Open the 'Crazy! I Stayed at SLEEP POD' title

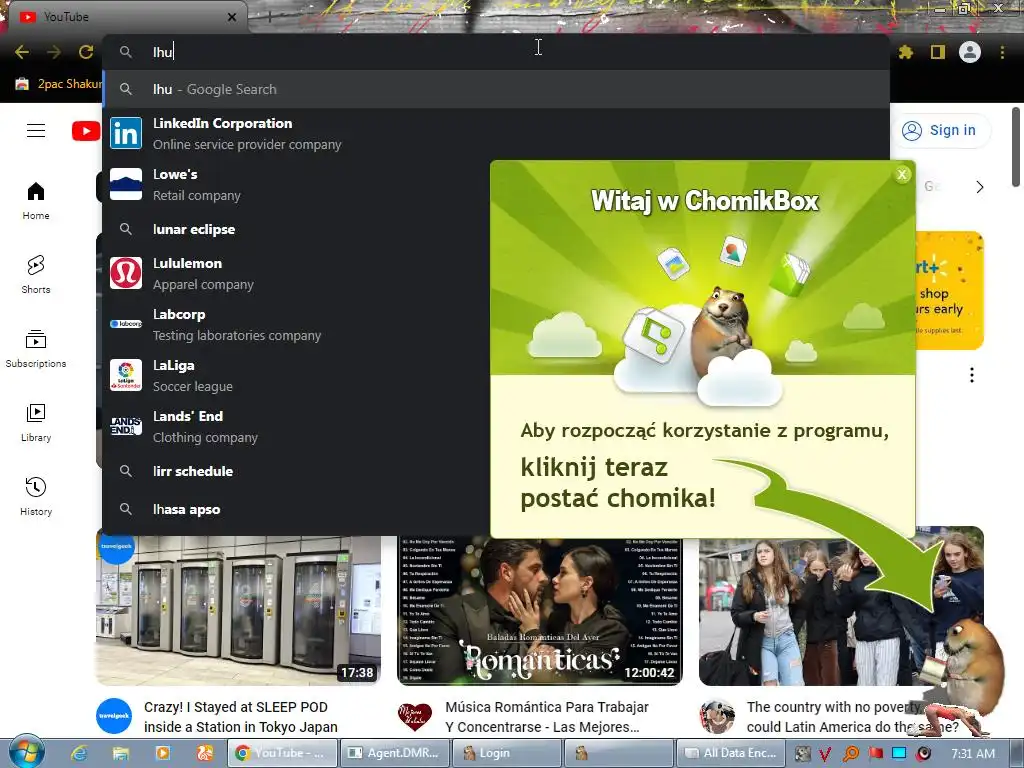(x=240, y=717)
